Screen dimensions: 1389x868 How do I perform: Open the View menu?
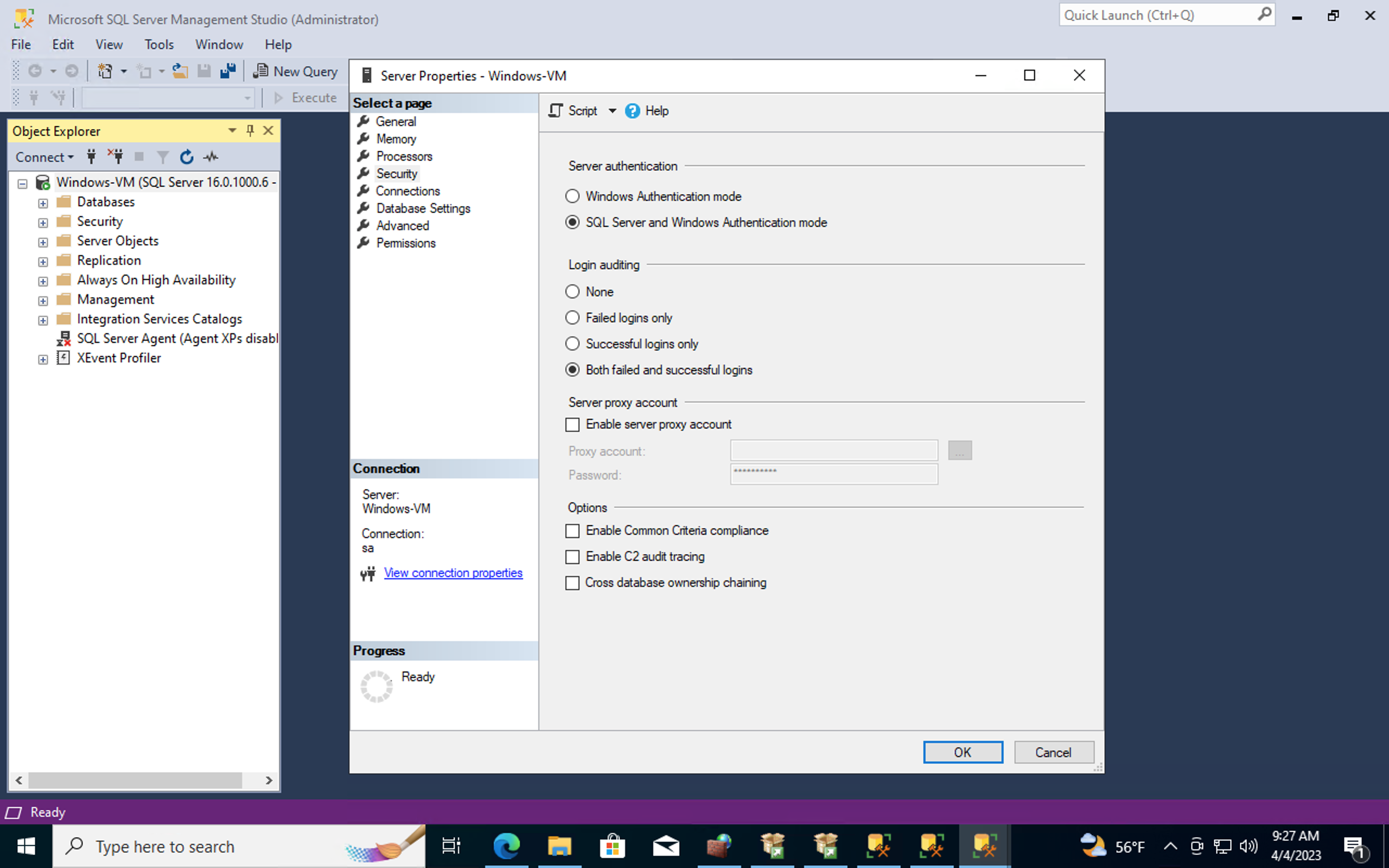click(x=109, y=44)
